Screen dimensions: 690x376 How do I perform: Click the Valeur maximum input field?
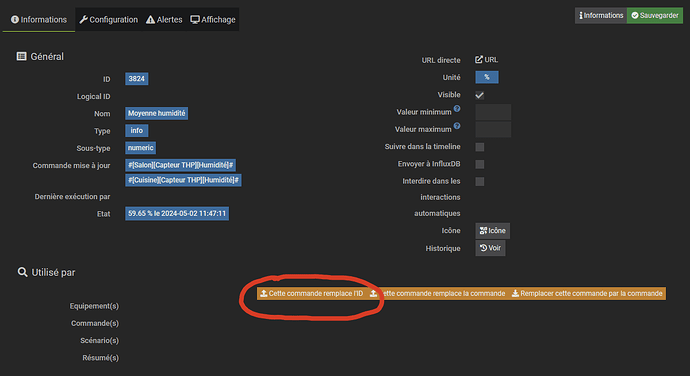493,129
